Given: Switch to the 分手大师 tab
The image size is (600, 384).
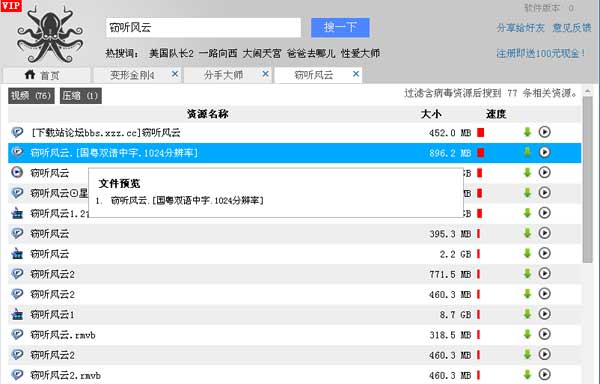Looking at the screenshot, I should coord(223,75).
